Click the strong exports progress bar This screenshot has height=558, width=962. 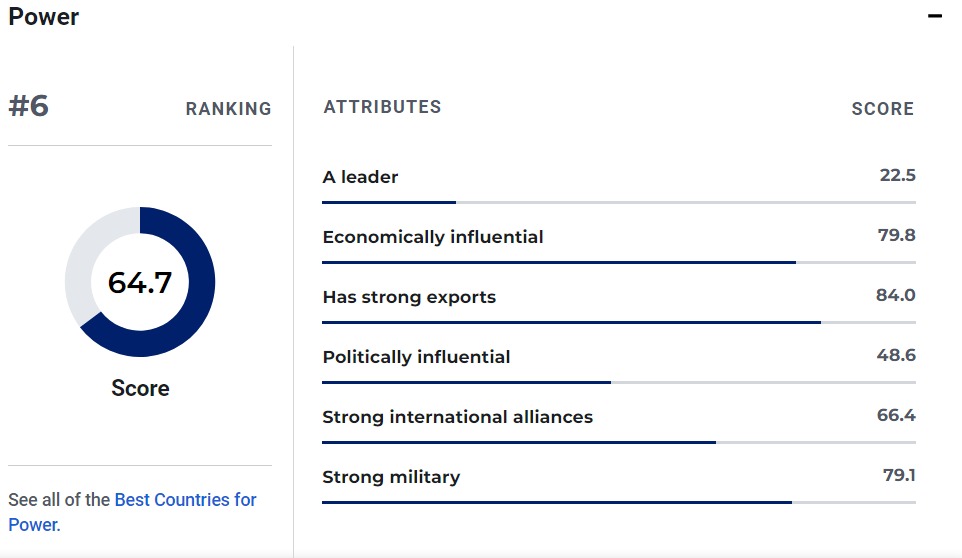tap(618, 322)
